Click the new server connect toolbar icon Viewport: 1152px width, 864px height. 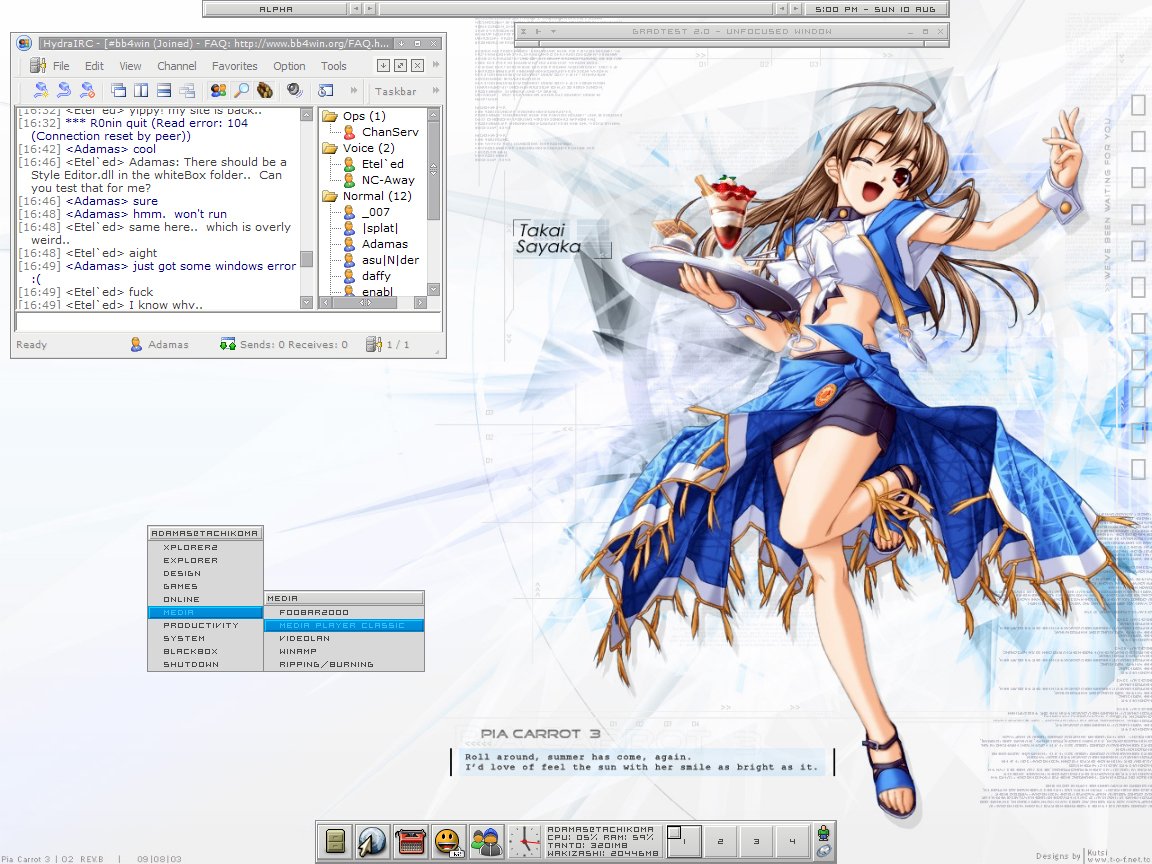[x=42, y=90]
